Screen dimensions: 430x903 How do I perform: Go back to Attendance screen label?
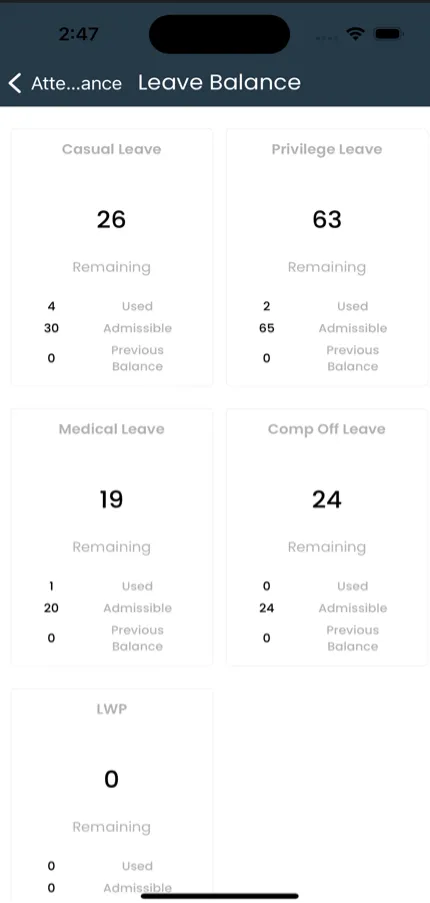point(77,84)
